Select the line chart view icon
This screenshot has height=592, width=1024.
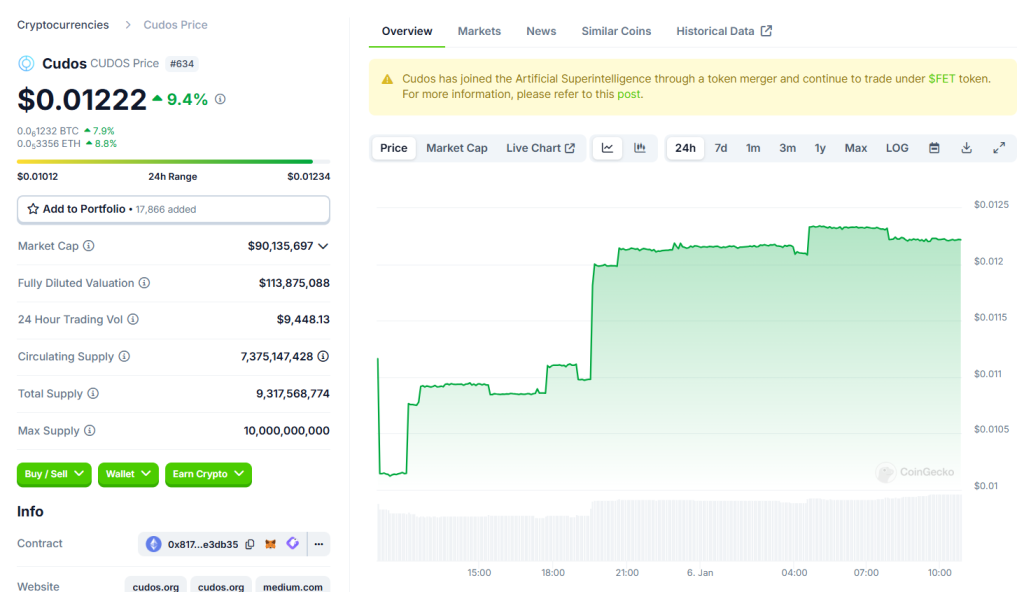tap(607, 148)
